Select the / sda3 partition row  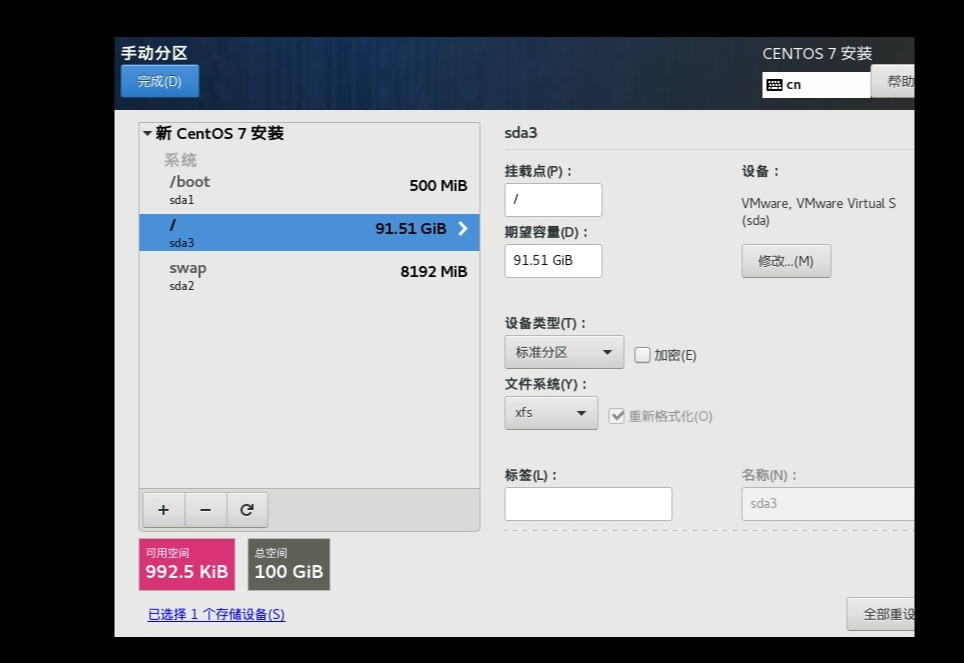tap(309, 232)
